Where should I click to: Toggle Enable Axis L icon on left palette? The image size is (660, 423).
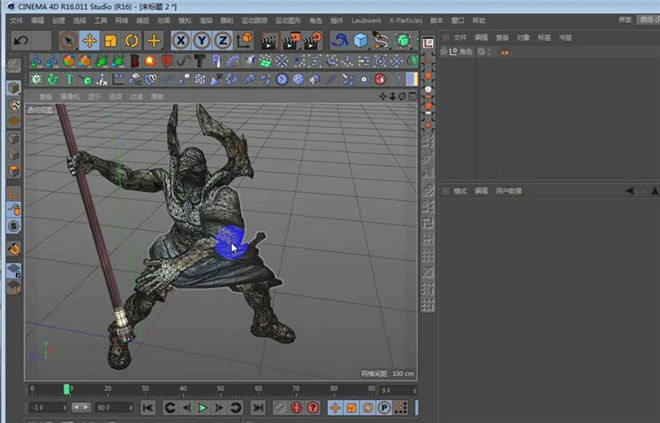coord(13,193)
